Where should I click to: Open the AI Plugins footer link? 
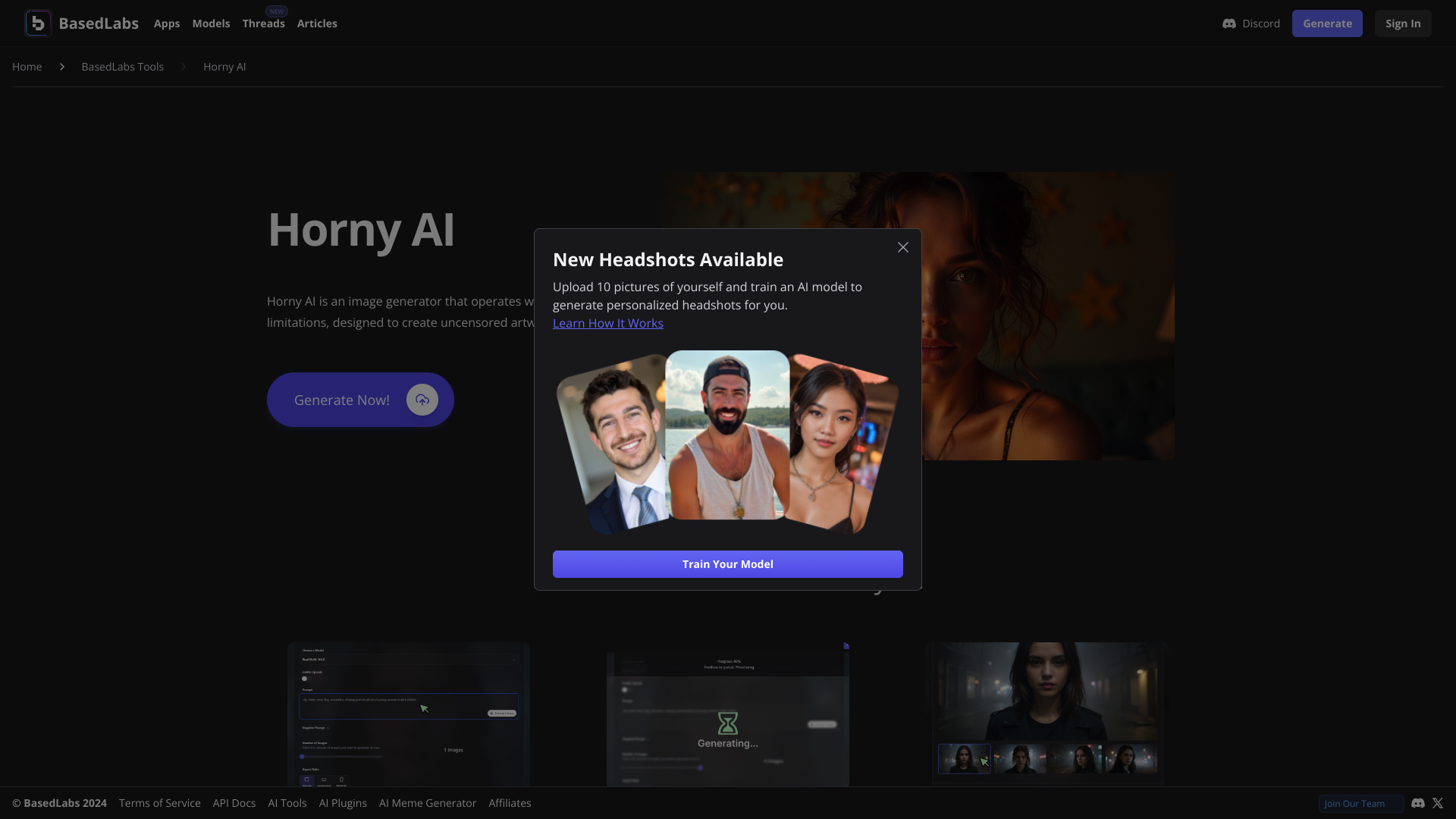tap(343, 803)
